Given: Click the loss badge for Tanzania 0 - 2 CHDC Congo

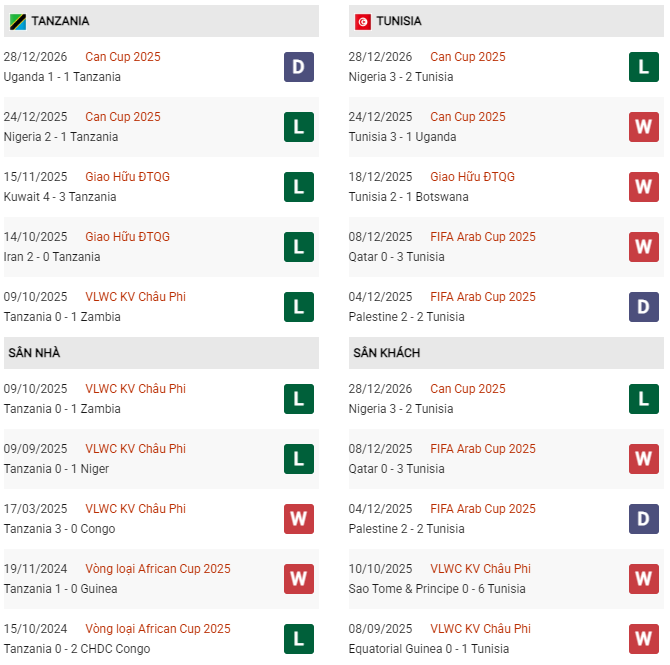Looking at the screenshot, I should click(298, 639).
